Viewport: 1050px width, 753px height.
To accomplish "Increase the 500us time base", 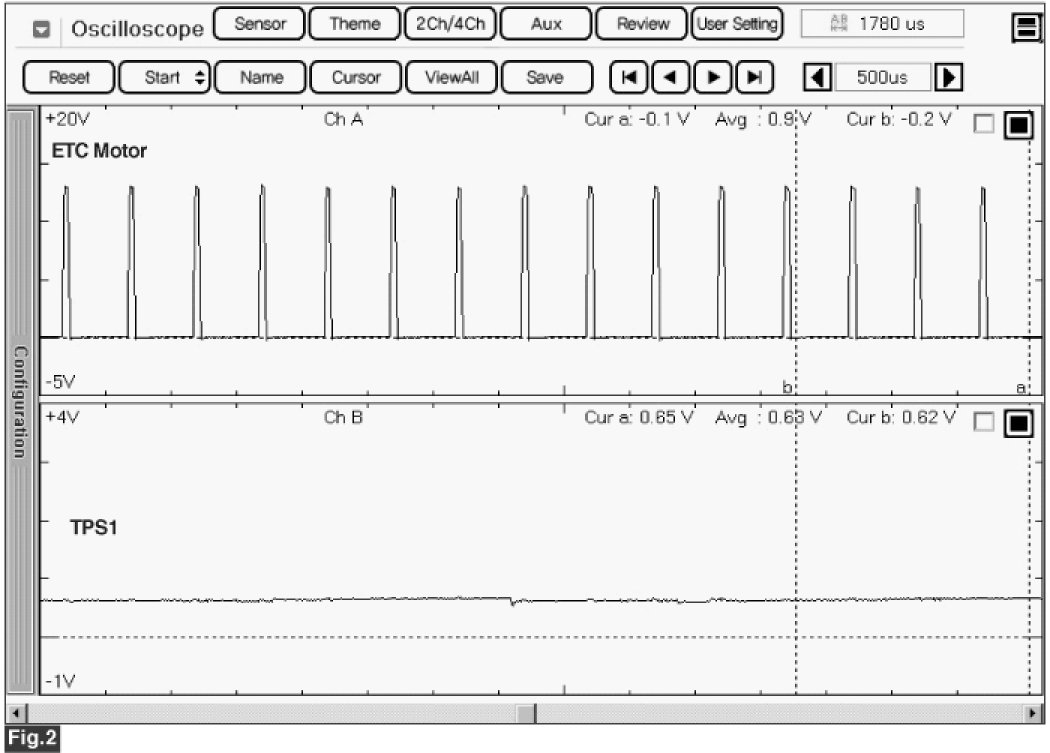I will tap(949, 77).
